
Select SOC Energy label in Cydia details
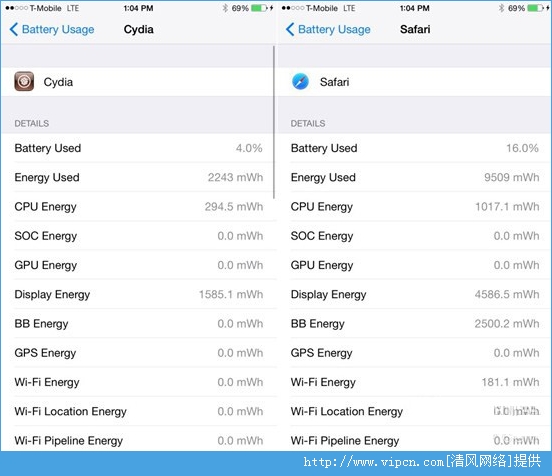(x=46, y=236)
